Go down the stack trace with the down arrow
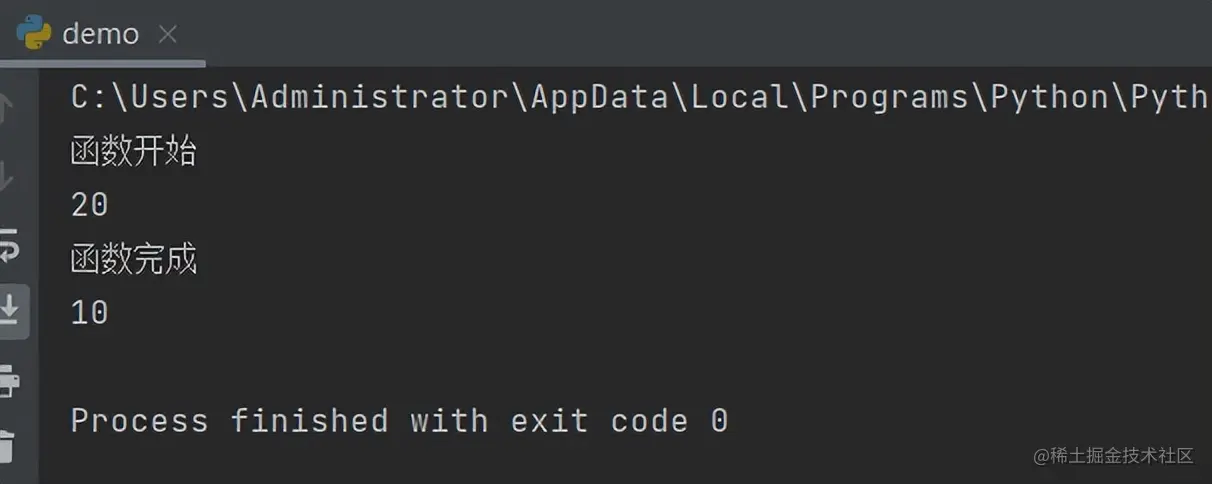The image size is (1212, 484). tap(8, 178)
